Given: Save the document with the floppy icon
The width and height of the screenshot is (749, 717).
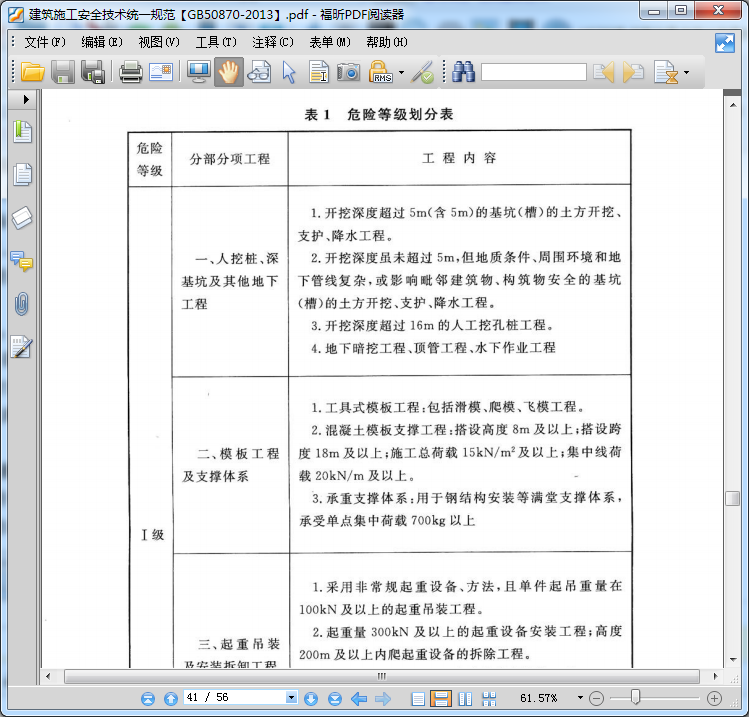Looking at the screenshot, I should click(63, 73).
